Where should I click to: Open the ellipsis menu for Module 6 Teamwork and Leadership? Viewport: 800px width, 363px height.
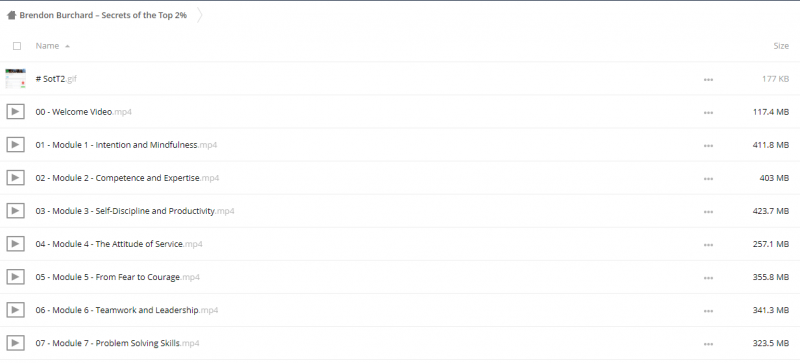pyautogui.click(x=708, y=311)
